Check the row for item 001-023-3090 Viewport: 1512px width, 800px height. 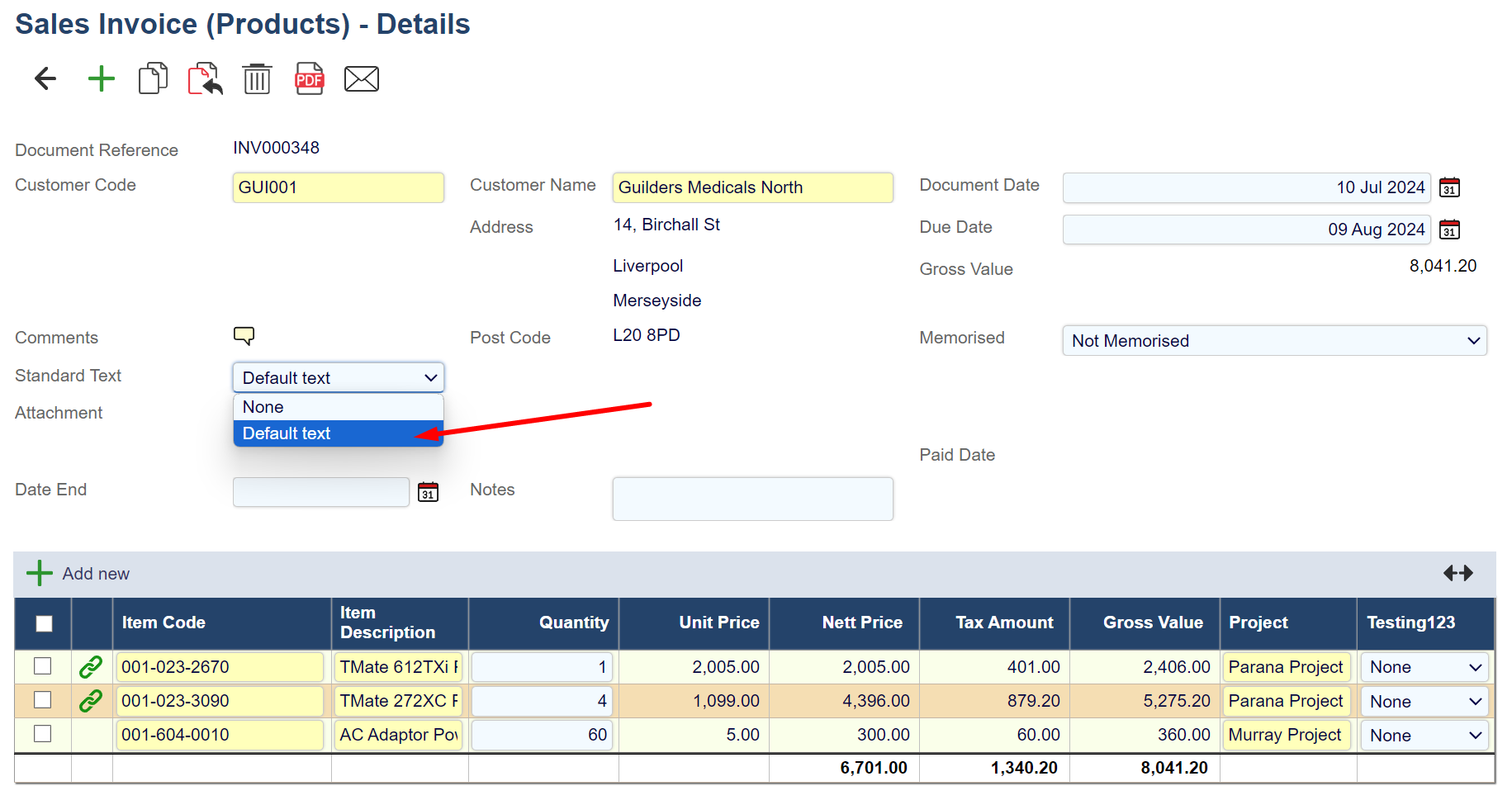43,700
